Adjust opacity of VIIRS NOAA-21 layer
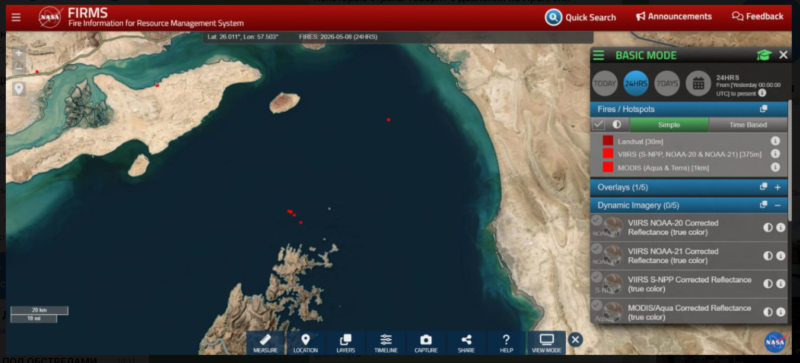800x363 pixels. [x=768, y=256]
